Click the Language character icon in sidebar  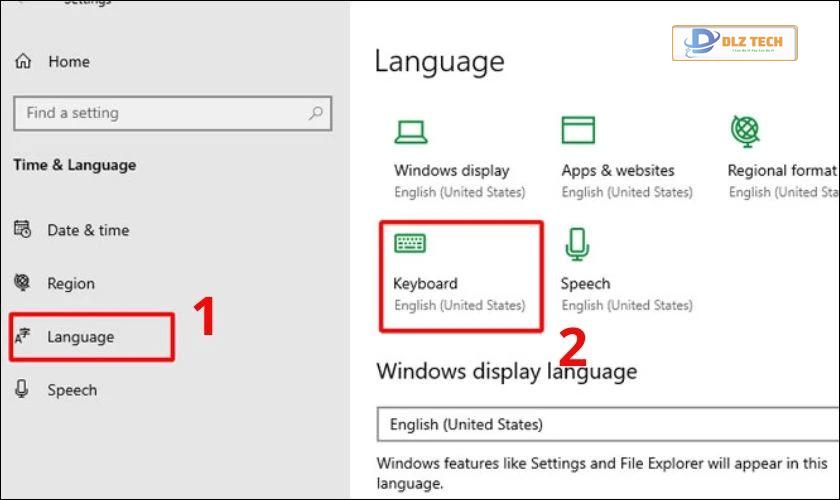(x=22, y=336)
